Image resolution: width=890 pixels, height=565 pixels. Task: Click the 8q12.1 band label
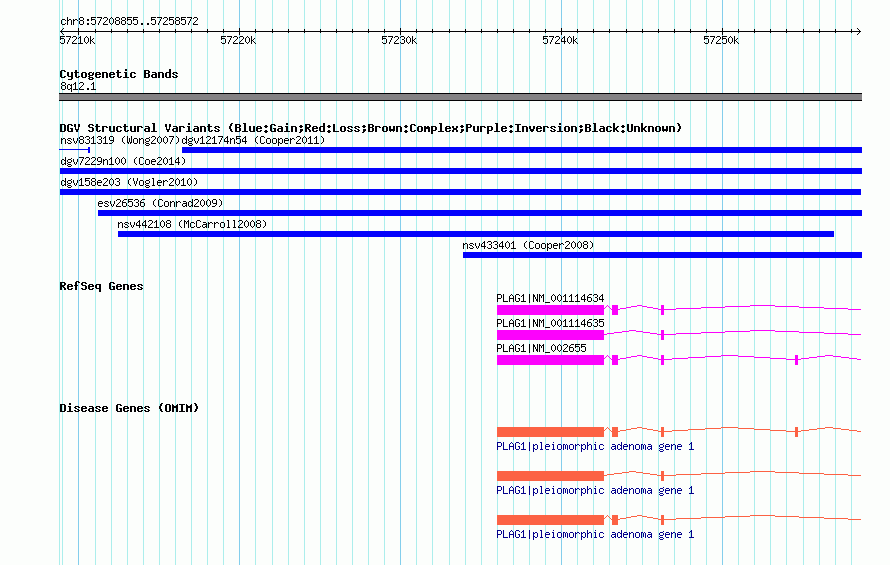coord(78,86)
